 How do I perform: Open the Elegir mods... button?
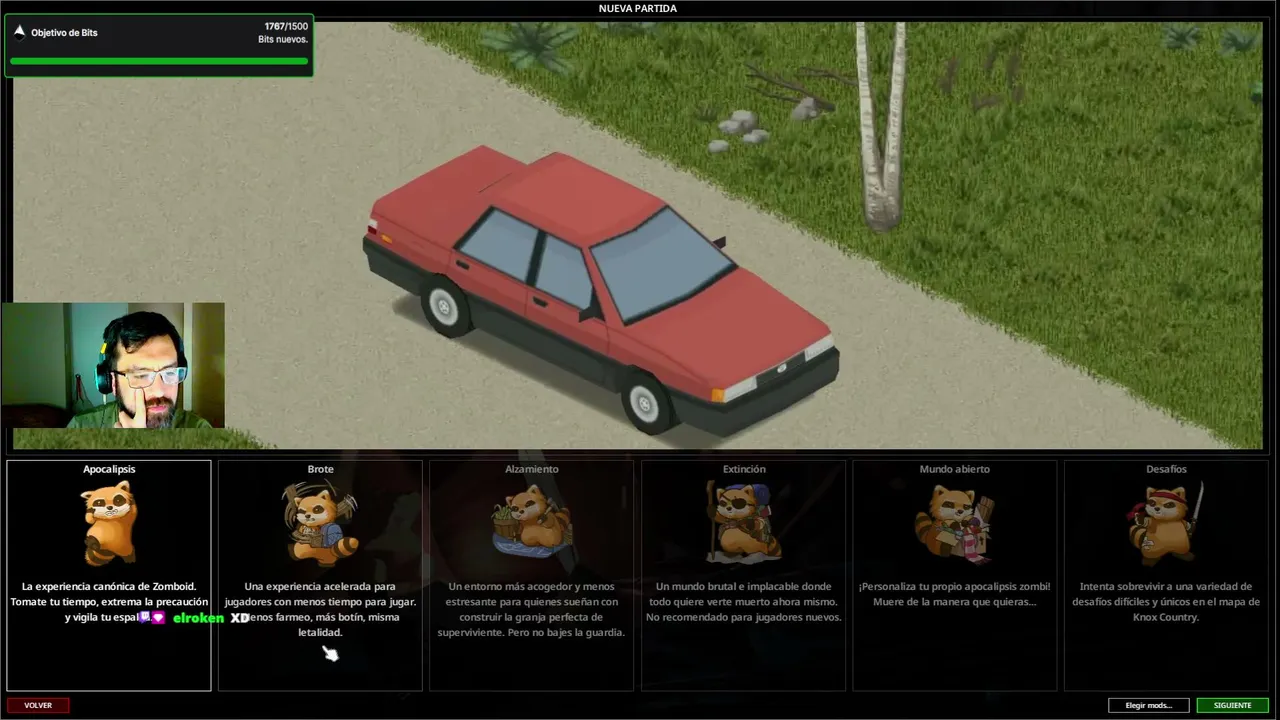click(x=1148, y=705)
